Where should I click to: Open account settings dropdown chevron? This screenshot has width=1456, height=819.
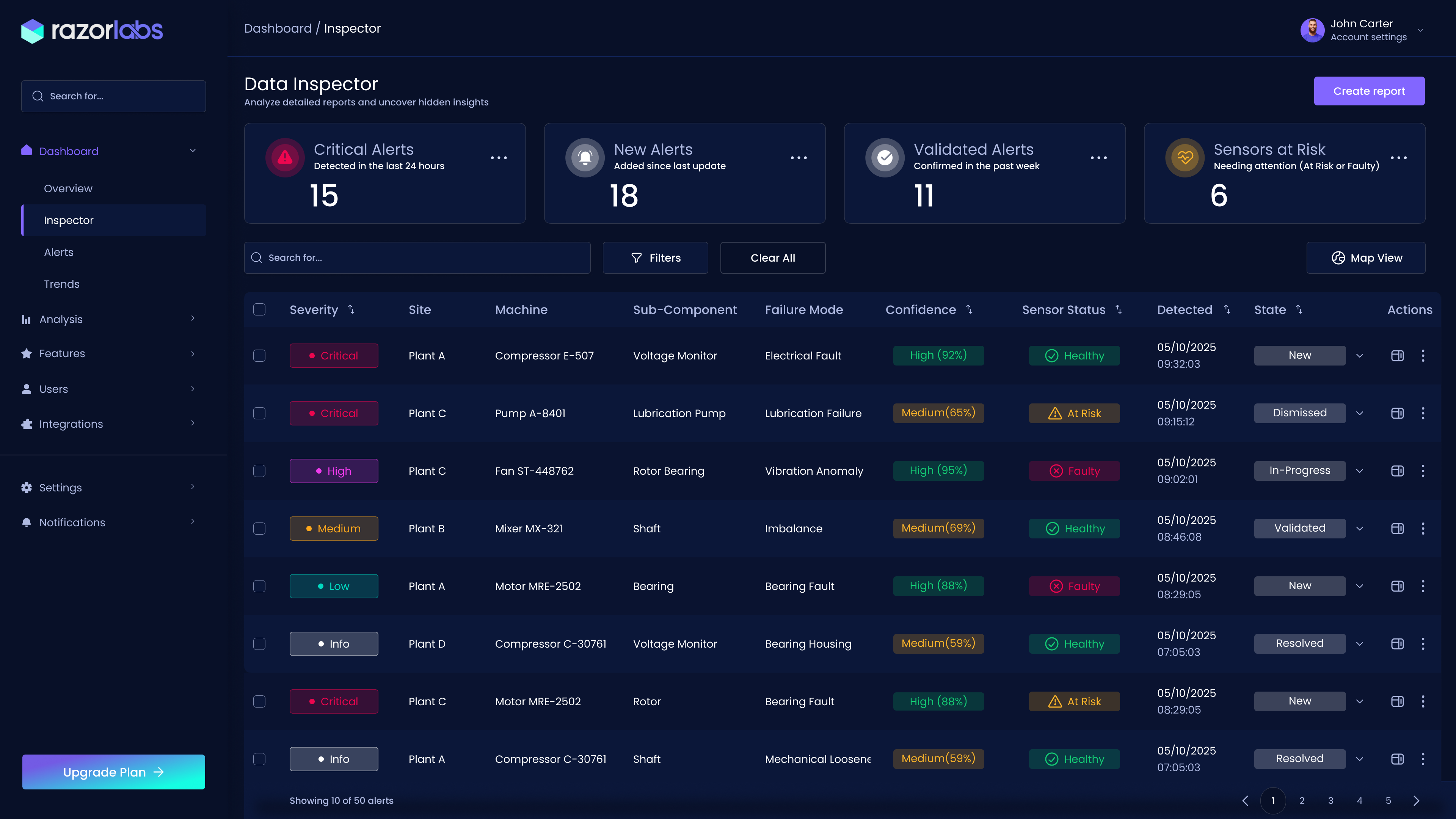click(1420, 30)
